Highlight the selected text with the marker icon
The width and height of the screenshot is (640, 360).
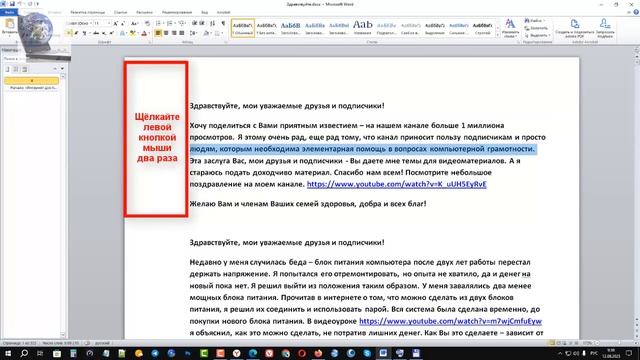click(133, 33)
